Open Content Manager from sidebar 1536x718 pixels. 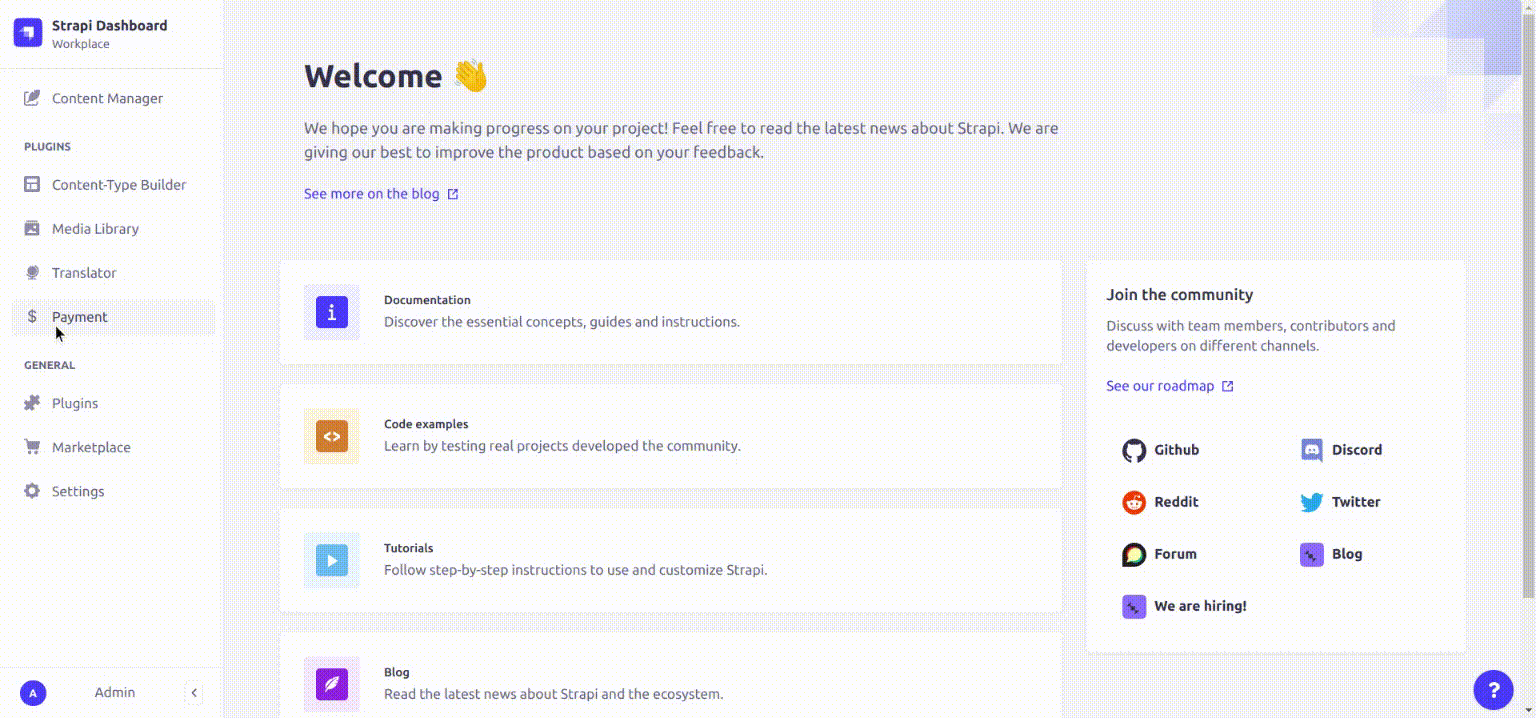(x=113, y=98)
